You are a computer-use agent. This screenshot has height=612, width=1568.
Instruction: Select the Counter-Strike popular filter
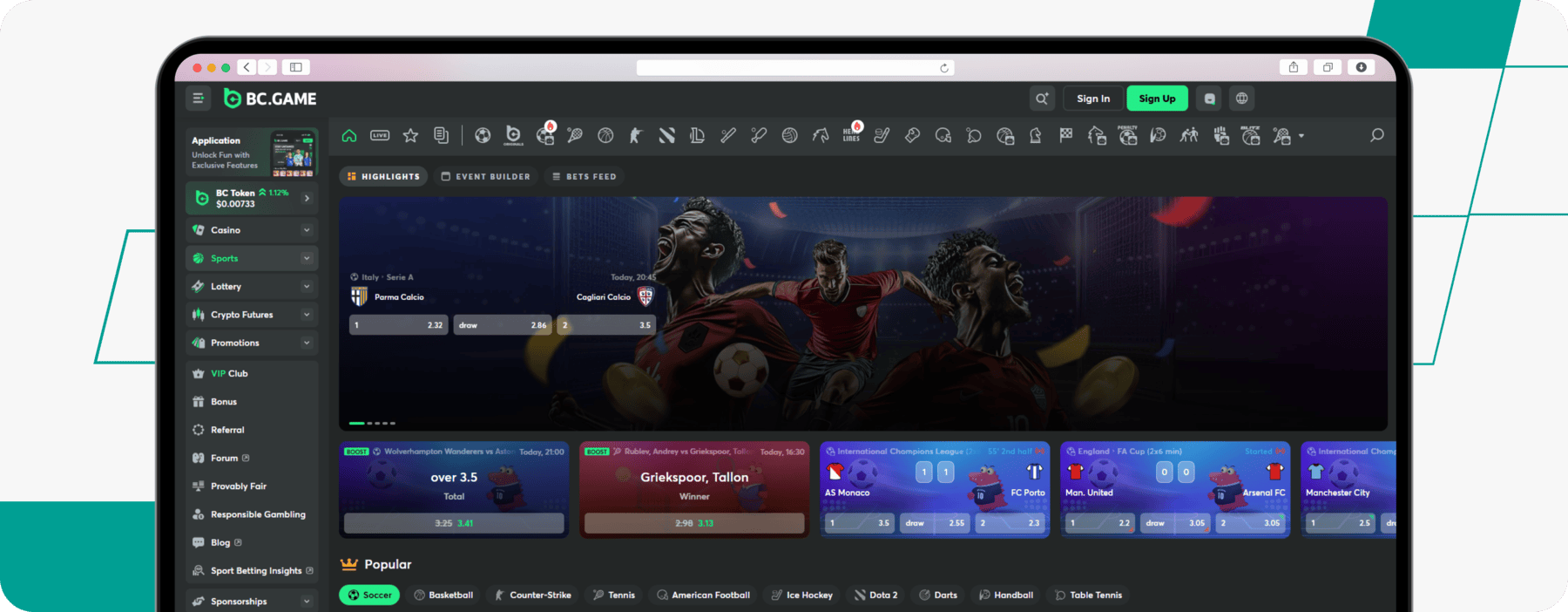(532, 595)
